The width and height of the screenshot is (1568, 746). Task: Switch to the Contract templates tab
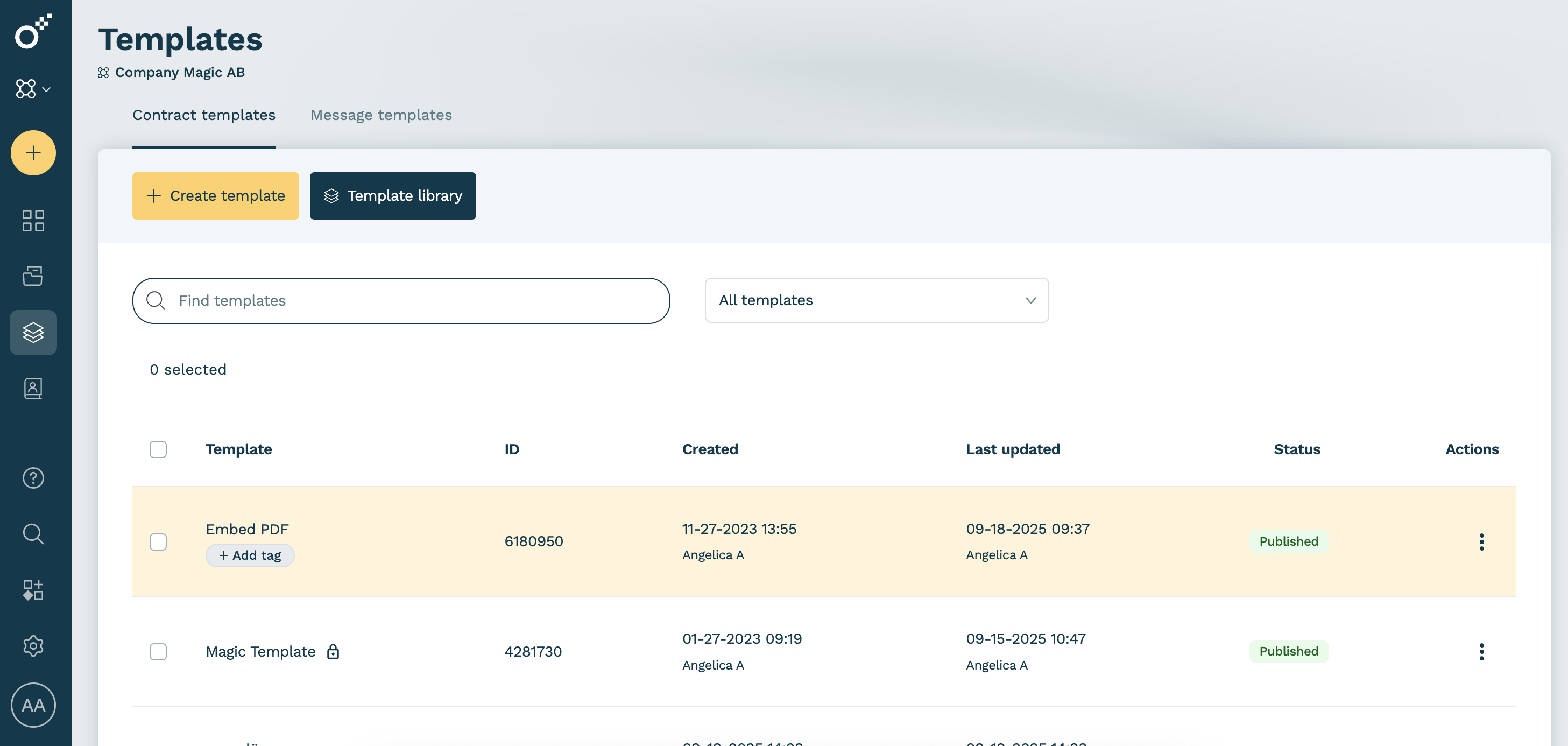click(x=204, y=115)
